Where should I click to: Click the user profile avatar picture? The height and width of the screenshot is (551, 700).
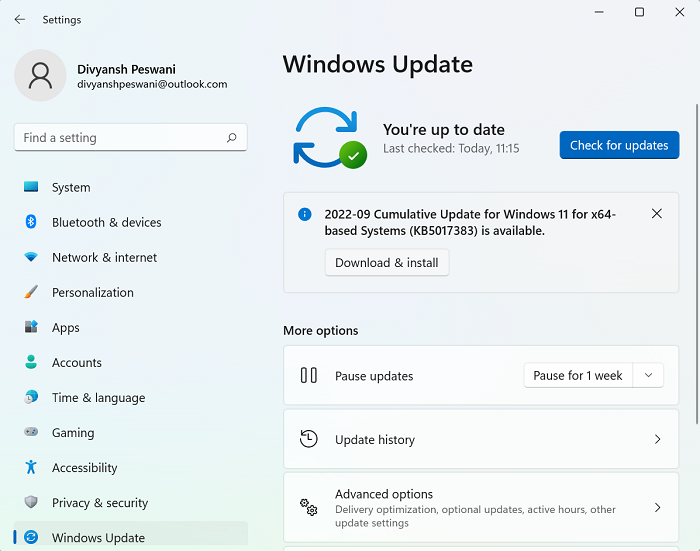pos(40,76)
